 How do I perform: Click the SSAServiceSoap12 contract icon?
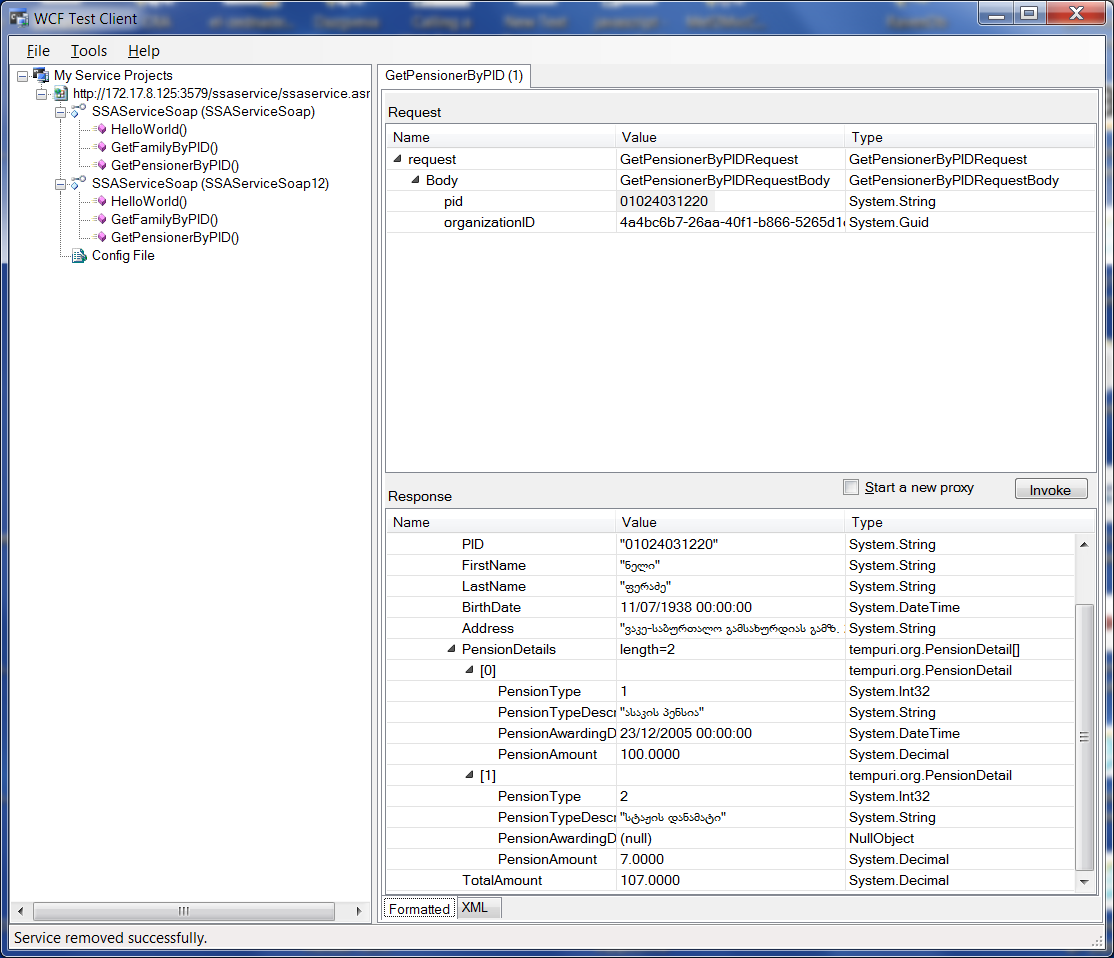click(x=78, y=183)
